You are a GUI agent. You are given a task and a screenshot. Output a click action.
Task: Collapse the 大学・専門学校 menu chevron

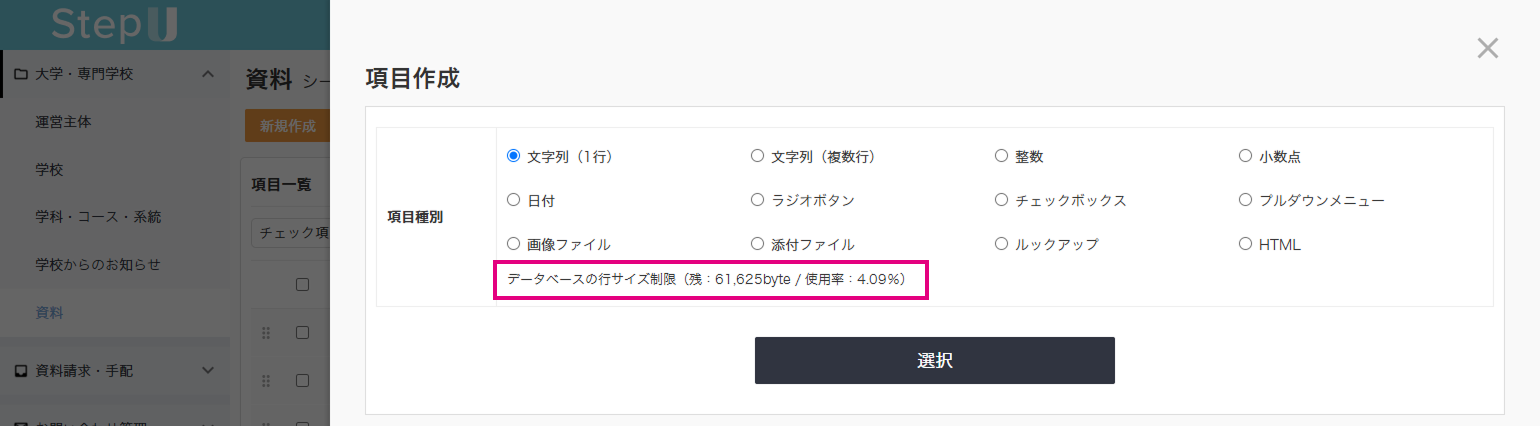point(208,74)
